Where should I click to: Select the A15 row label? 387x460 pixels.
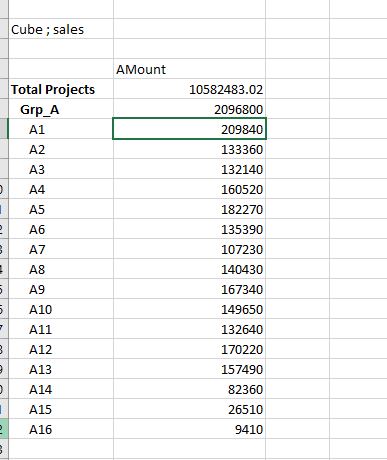click(x=61, y=409)
